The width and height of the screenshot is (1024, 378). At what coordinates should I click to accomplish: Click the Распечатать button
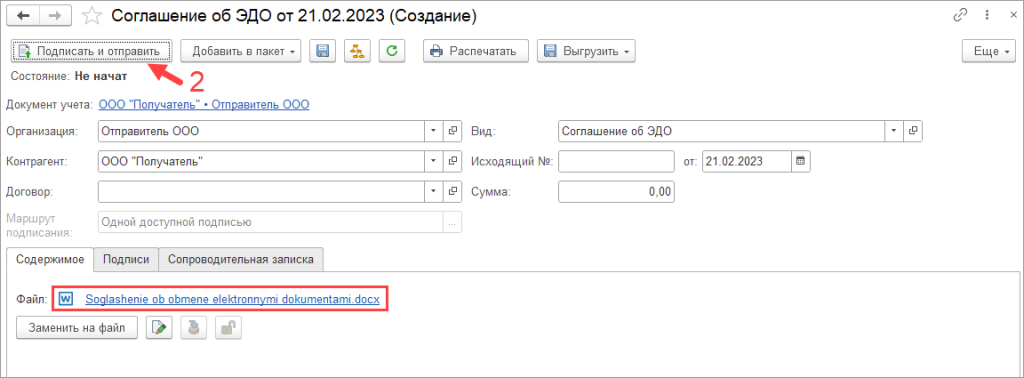pos(475,51)
